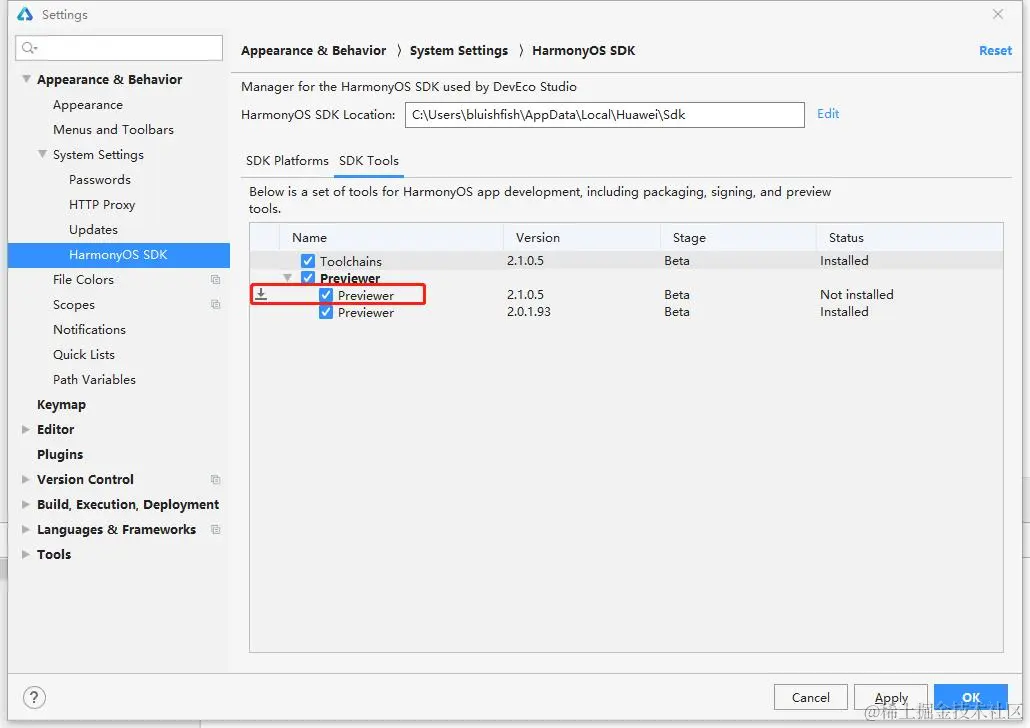Open Notifications settings
1030x728 pixels.
coord(89,329)
